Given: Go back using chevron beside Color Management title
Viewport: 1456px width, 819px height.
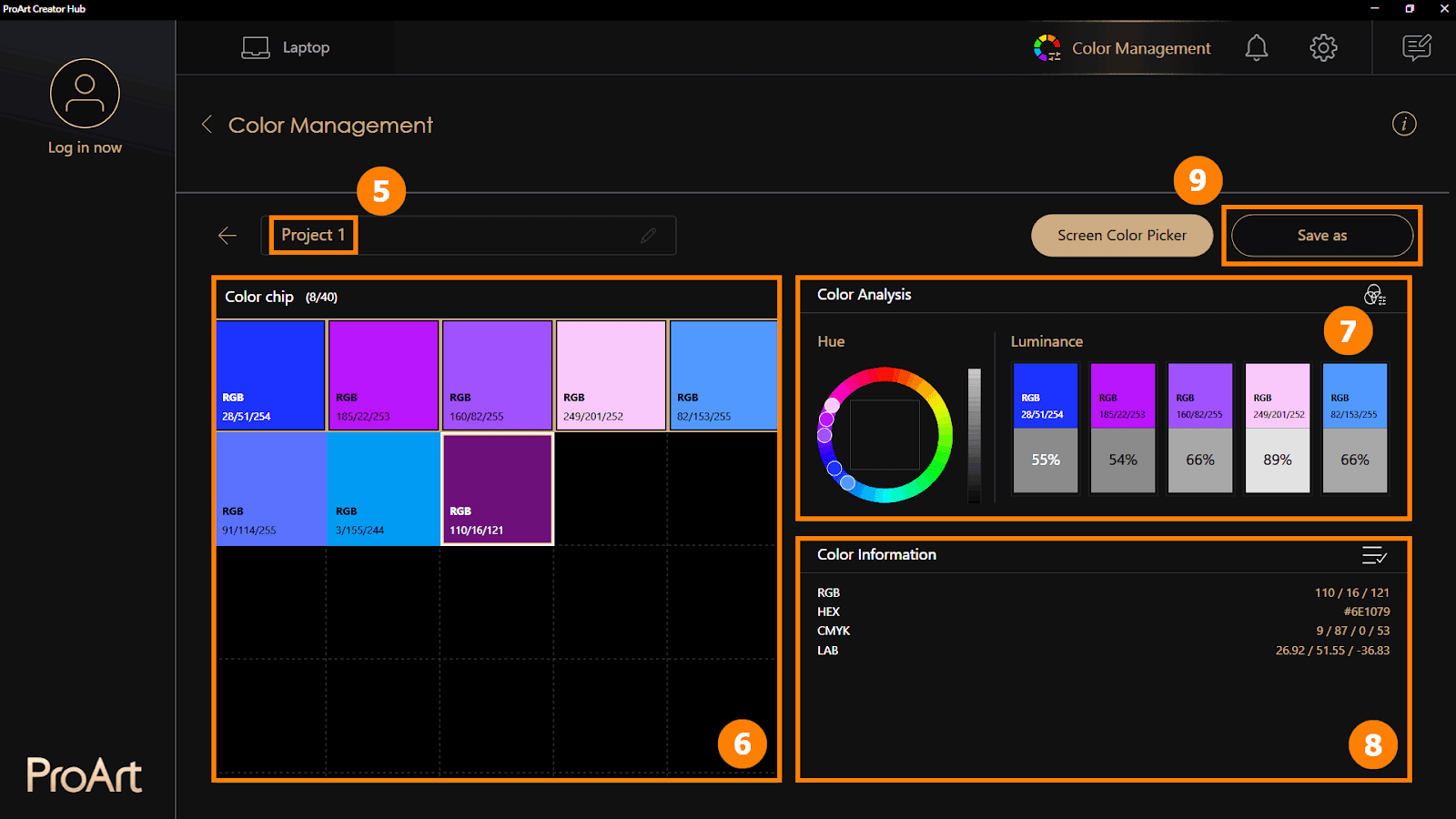Looking at the screenshot, I should (207, 124).
